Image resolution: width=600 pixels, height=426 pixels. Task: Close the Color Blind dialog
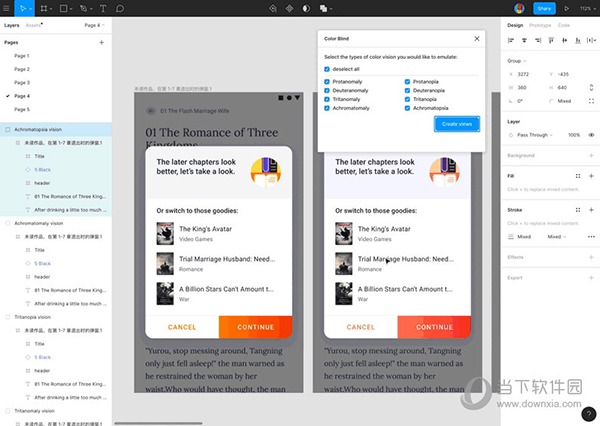476,39
